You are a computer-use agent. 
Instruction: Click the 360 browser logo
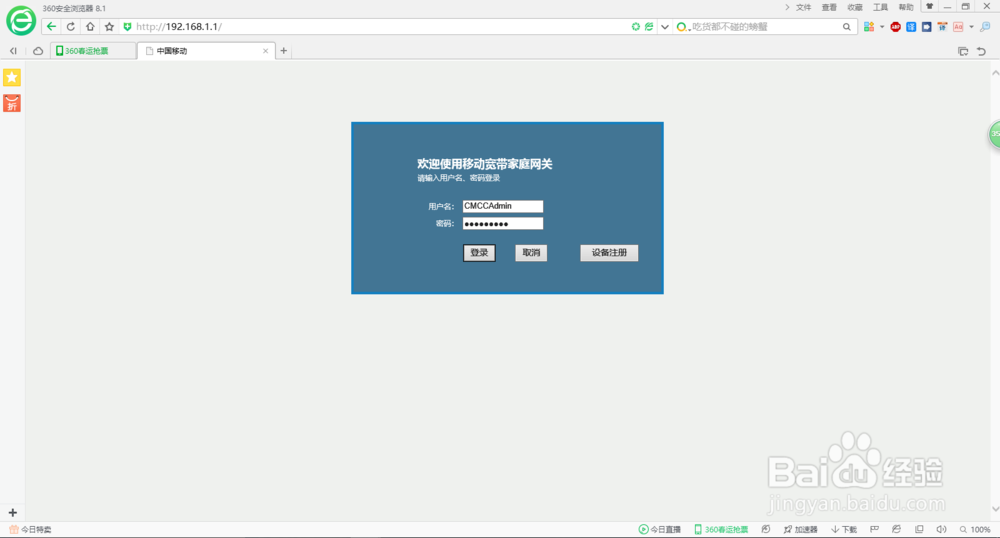point(21,20)
